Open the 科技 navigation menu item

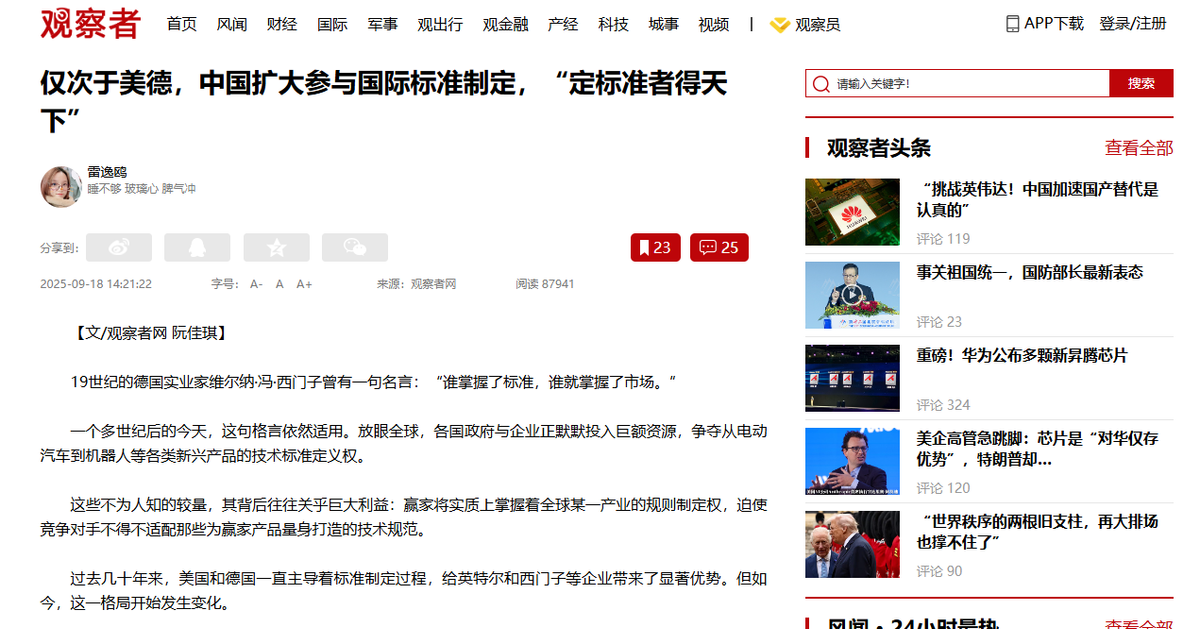613,24
